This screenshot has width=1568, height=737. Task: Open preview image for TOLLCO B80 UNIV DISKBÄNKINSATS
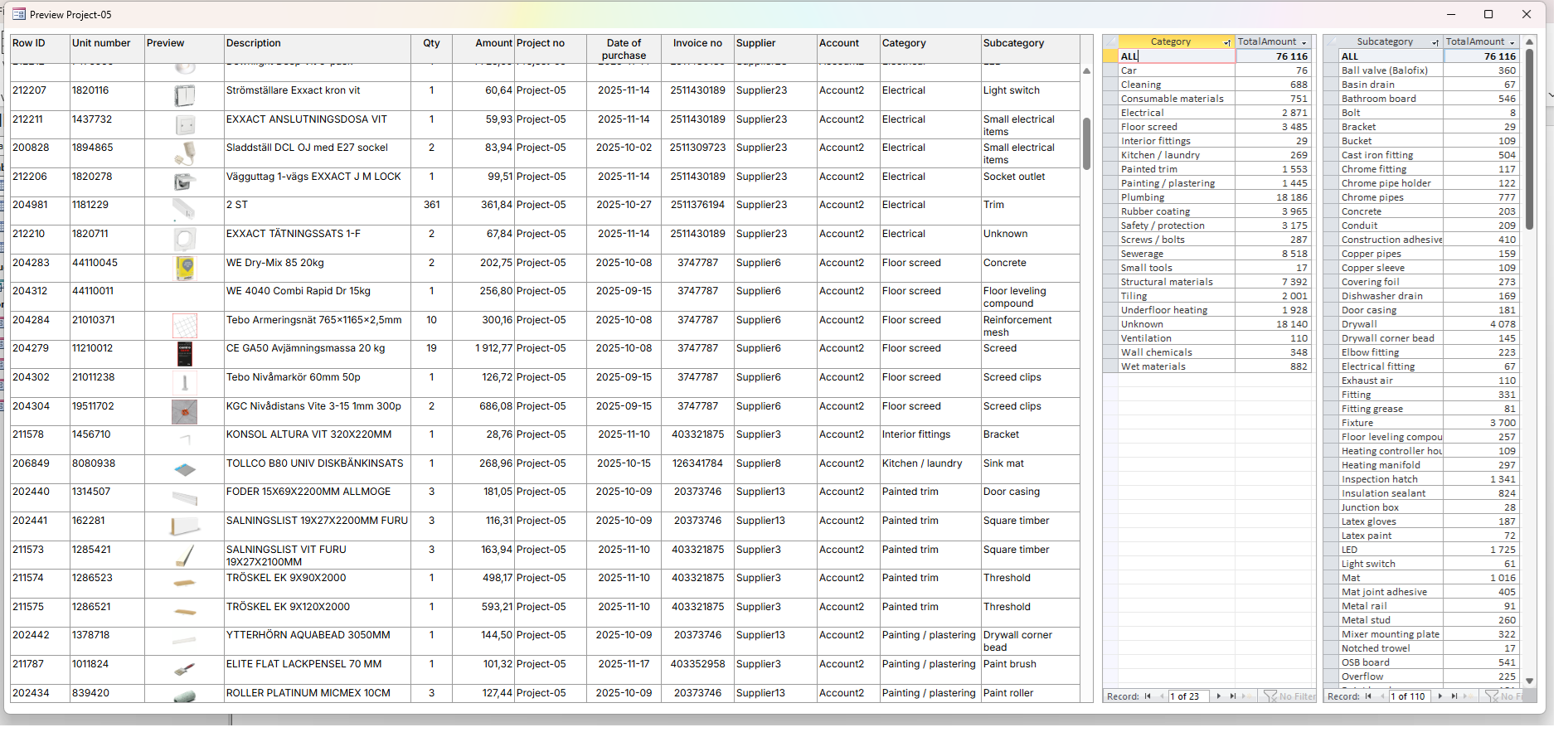tap(185, 469)
